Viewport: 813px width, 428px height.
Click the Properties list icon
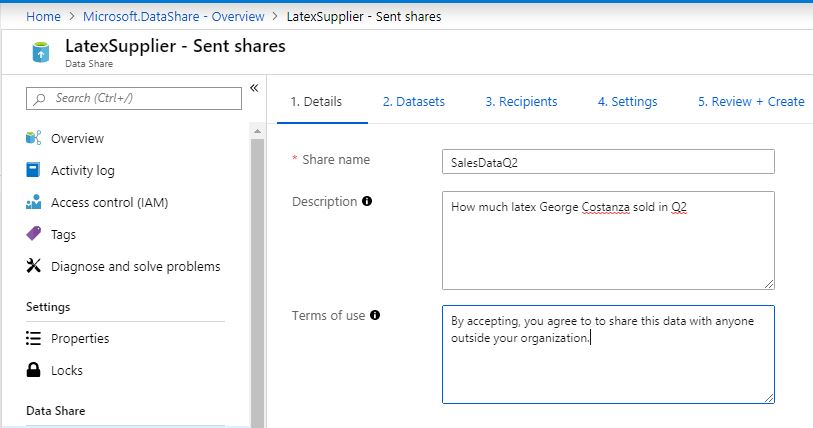click(x=33, y=338)
